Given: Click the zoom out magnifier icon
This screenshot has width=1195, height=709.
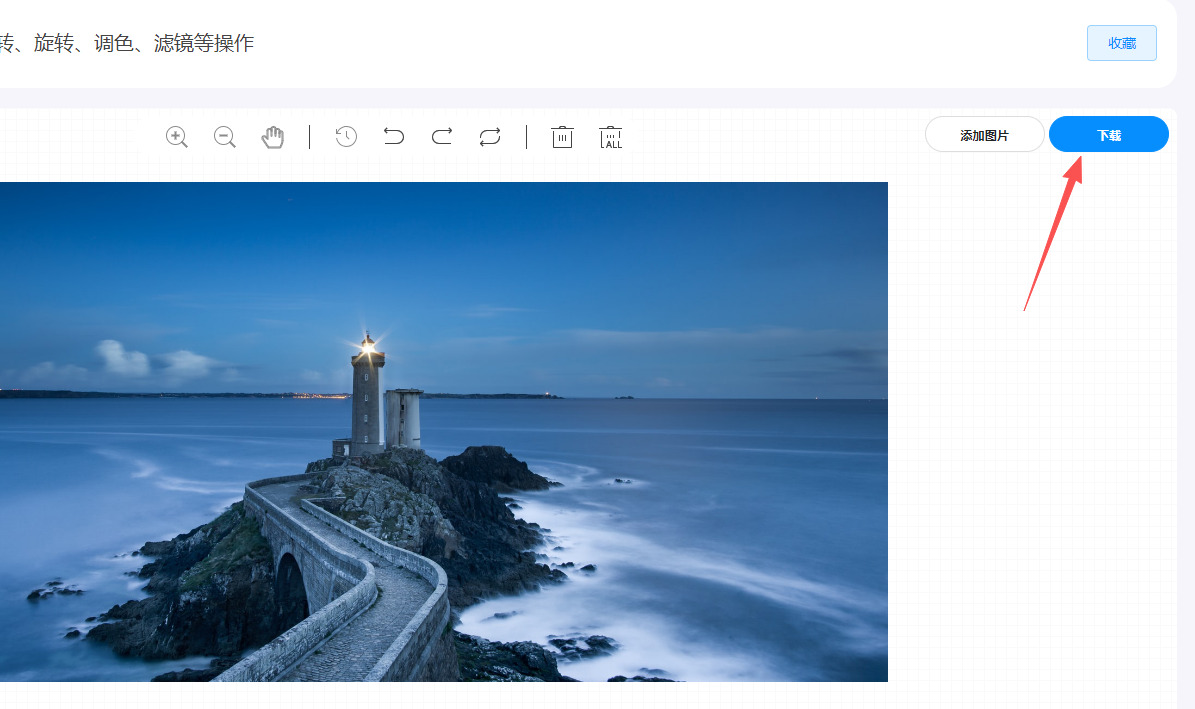Looking at the screenshot, I should 225,137.
